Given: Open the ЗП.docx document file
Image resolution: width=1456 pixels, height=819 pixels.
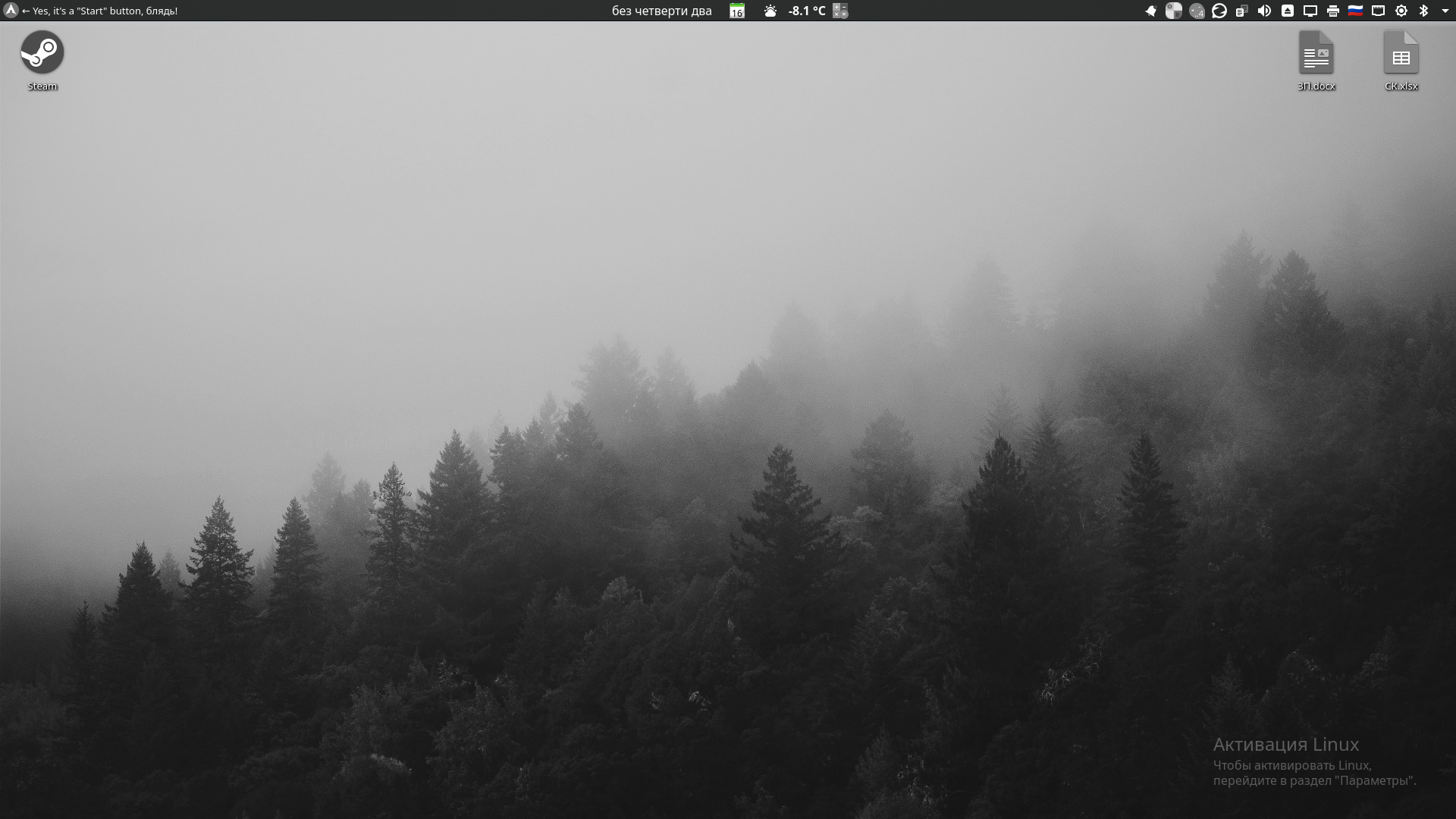Looking at the screenshot, I should click(1316, 55).
